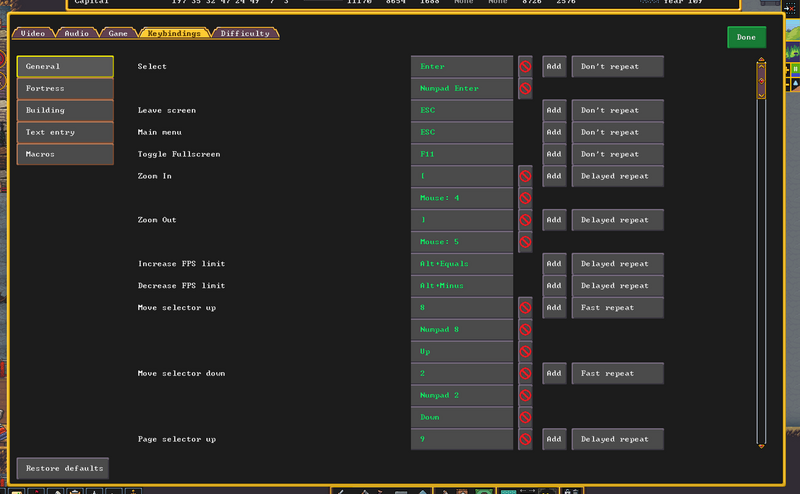The width and height of the screenshot is (800, 494).
Task: Click Restore defaults
Action: pyautogui.click(x=63, y=468)
